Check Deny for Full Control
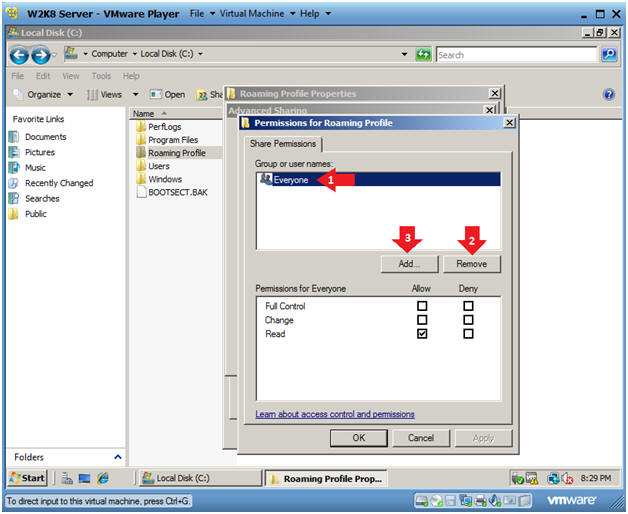 click(468, 306)
